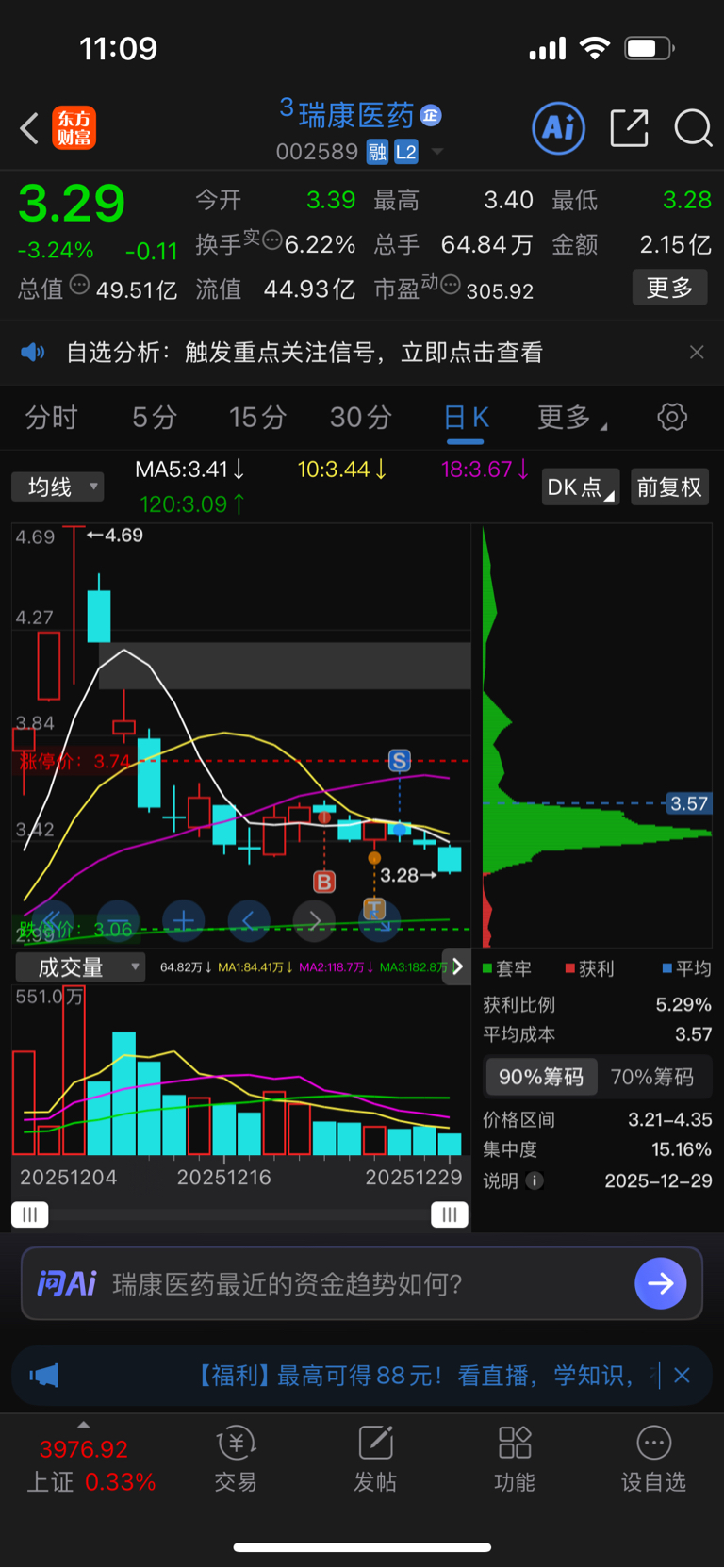The width and height of the screenshot is (724, 1568).
Task: Tap the battery status icon
Action: 650,48
